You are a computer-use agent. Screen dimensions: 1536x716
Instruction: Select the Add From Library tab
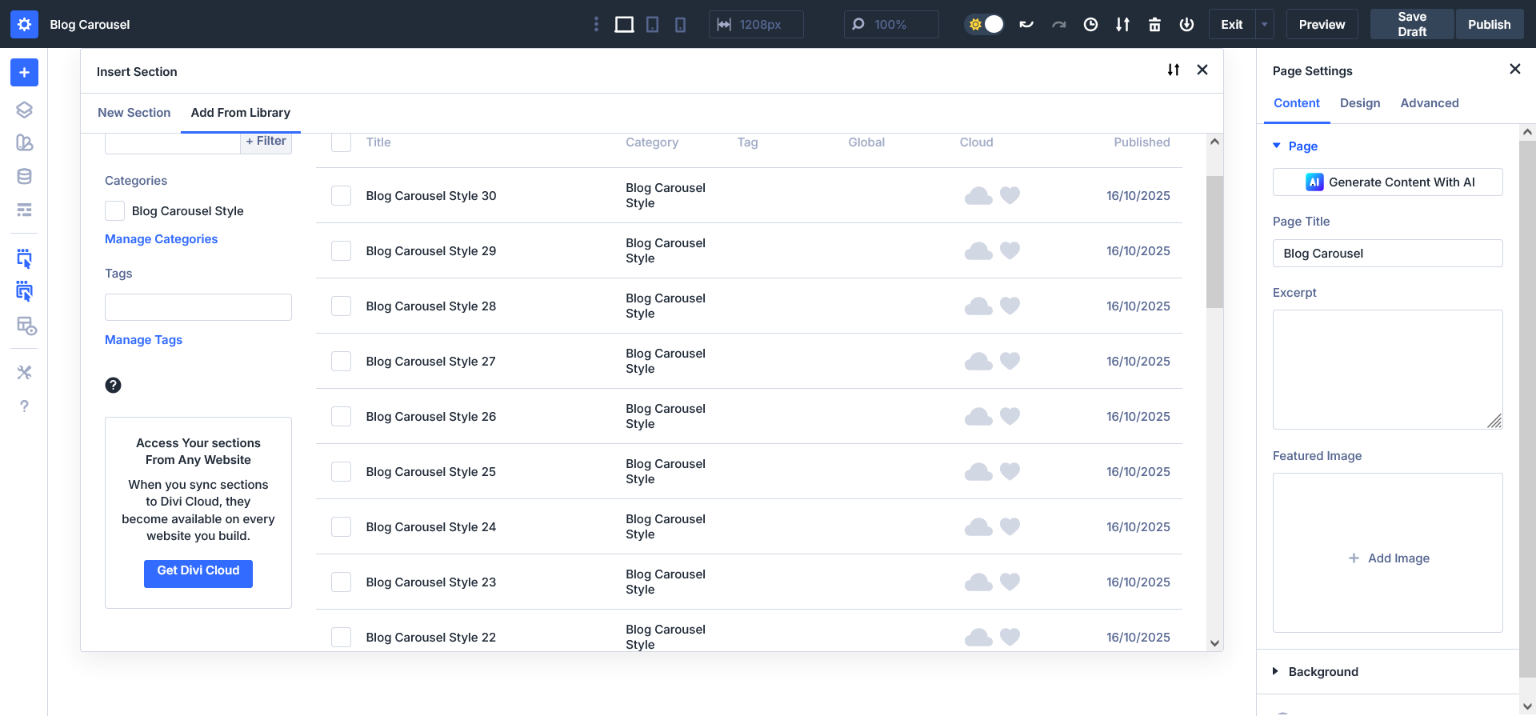(241, 113)
